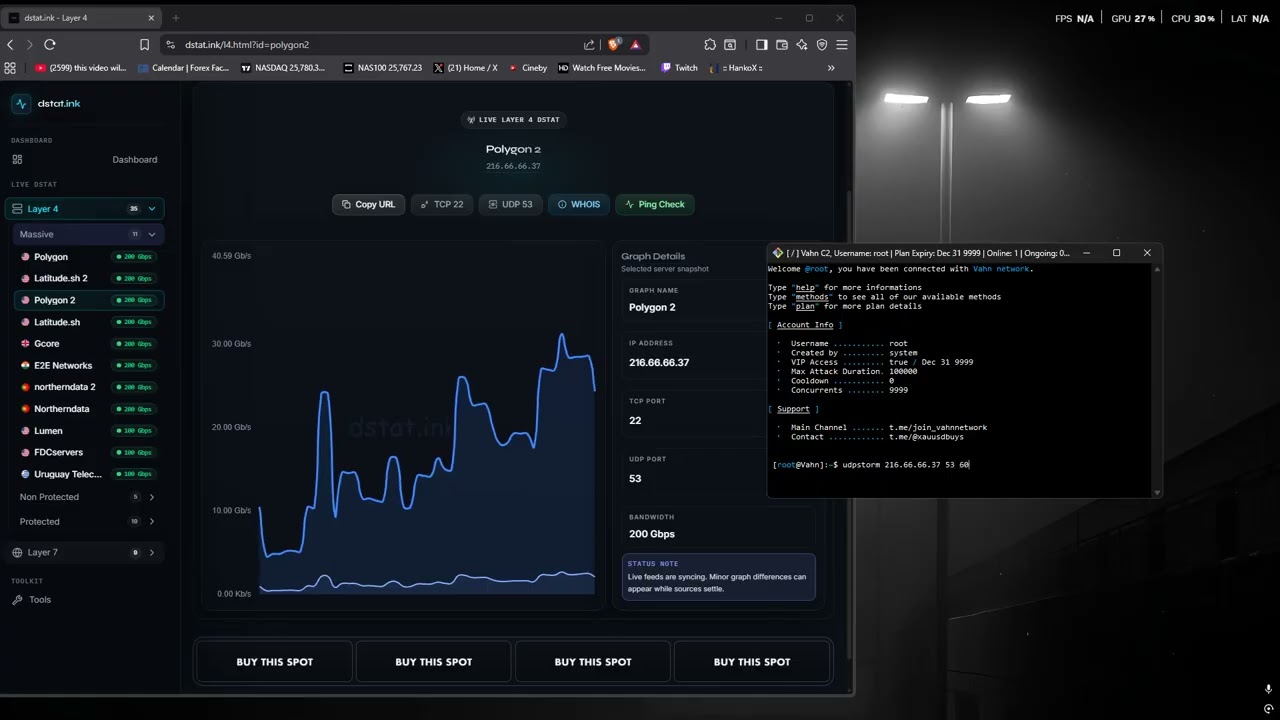Open a new browser tab with plus

click(176, 17)
